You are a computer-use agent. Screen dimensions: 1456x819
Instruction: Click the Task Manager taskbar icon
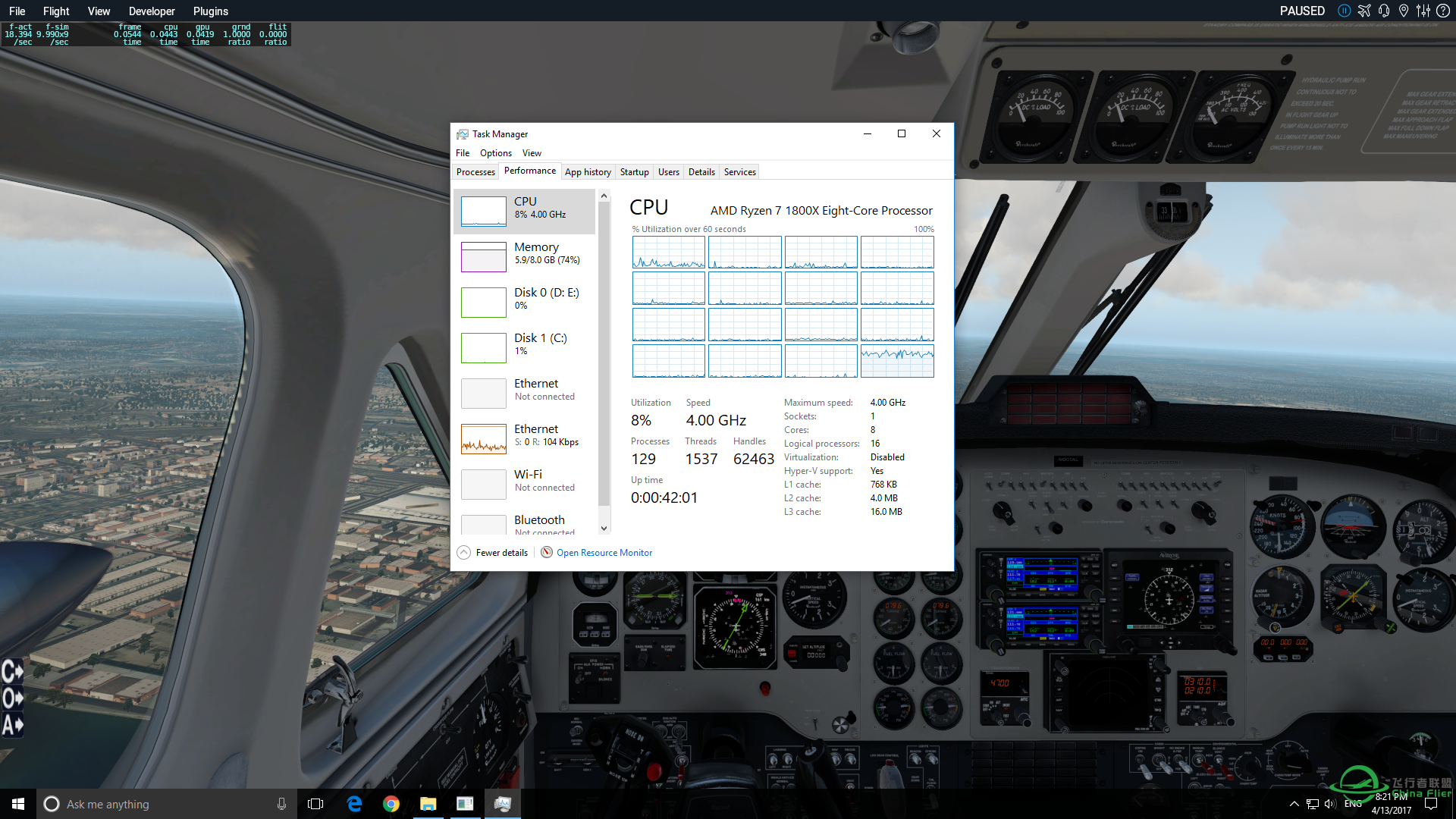point(502,804)
